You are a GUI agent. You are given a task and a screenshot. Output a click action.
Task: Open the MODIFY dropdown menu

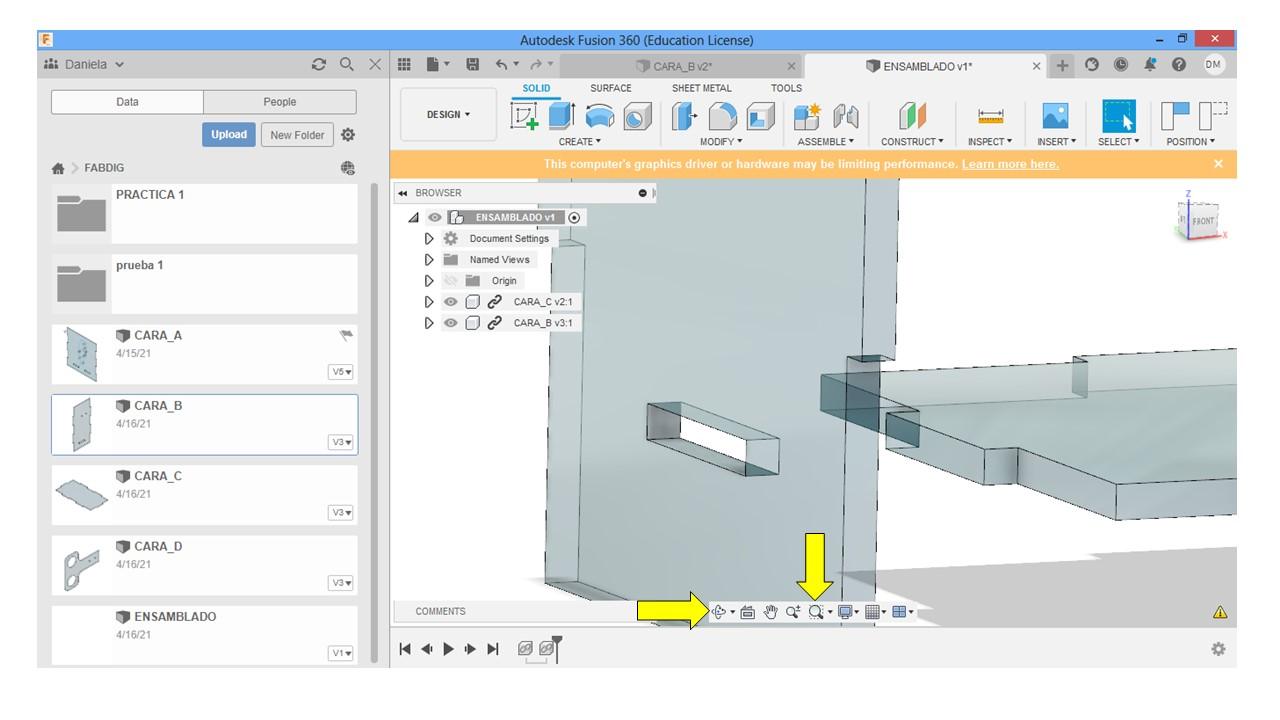tap(721, 142)
